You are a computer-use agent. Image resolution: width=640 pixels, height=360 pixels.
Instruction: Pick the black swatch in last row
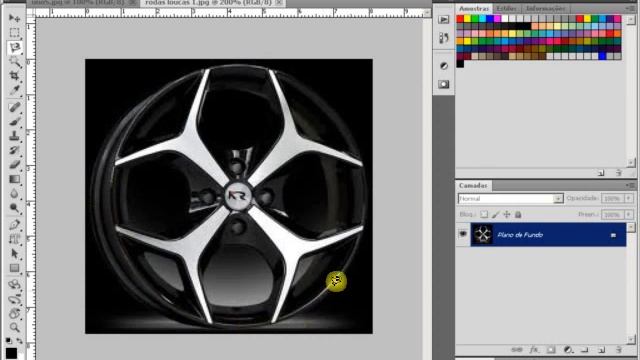(x=460, y=64)
